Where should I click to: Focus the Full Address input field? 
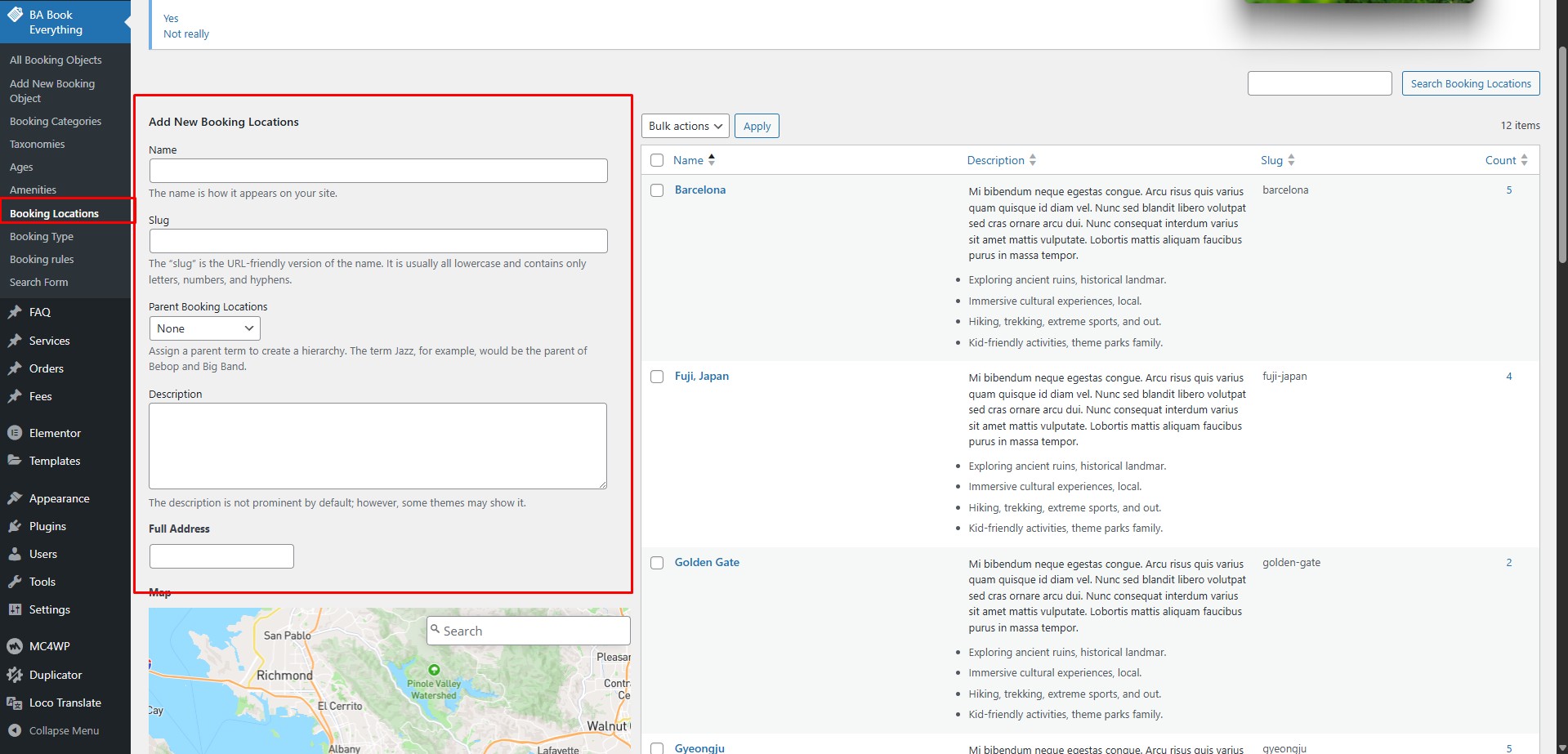[221, 556]
